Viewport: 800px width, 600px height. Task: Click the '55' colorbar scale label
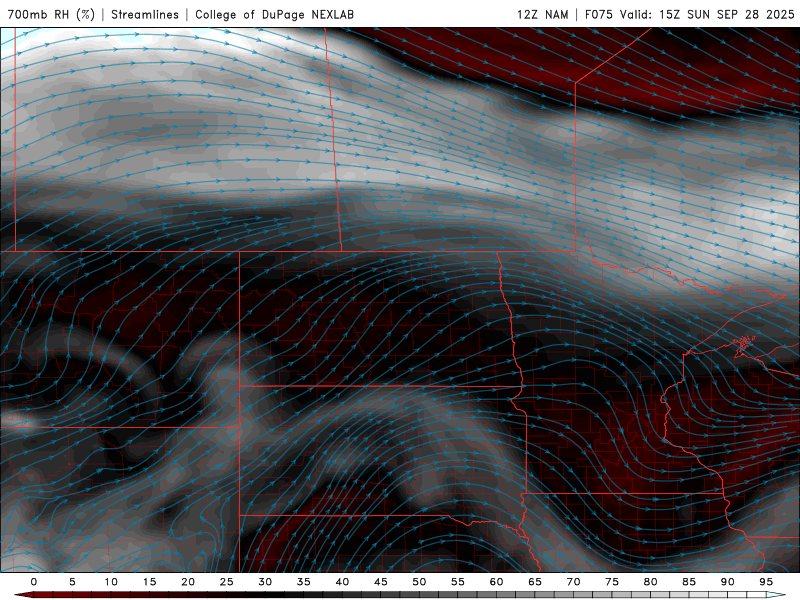[x=458, y=582]
